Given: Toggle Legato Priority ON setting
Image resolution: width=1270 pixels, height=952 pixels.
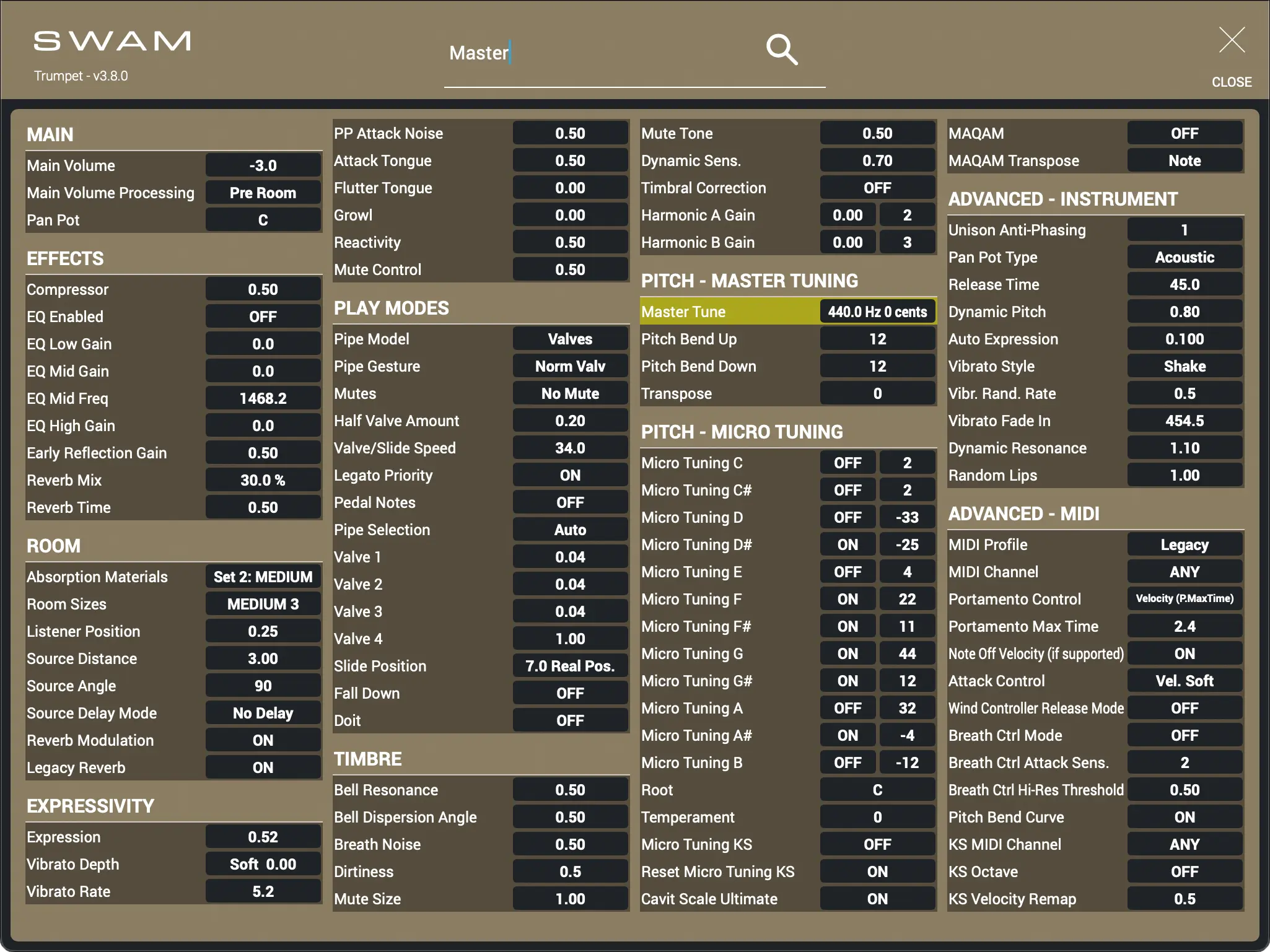Looking at the screenshot, I should tap(570, 476).
